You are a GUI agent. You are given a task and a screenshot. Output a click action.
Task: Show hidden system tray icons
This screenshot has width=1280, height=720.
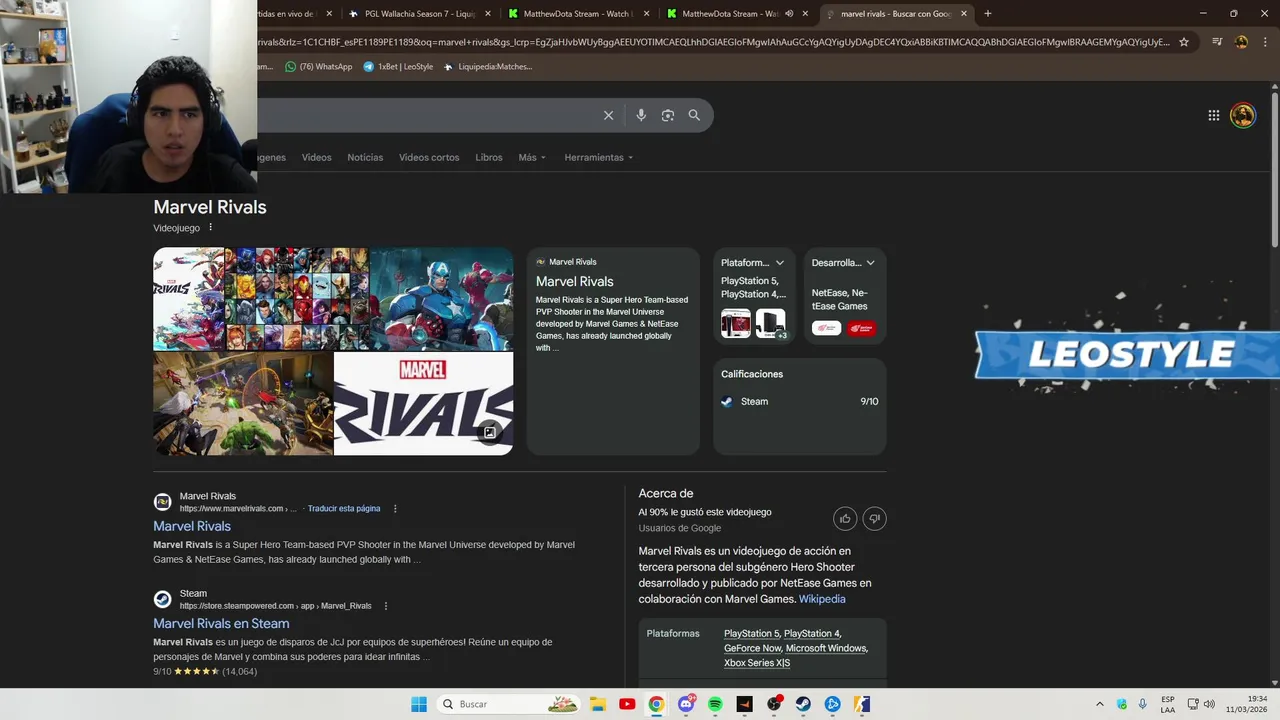click(x=1100, y=704)
